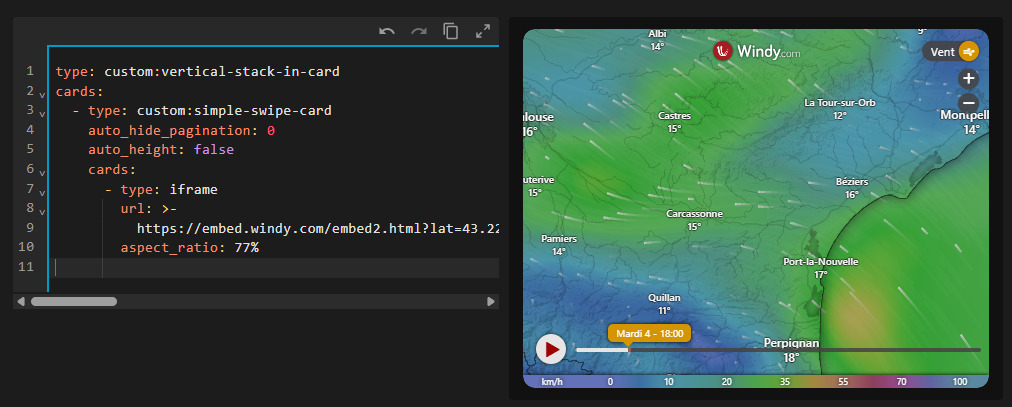1012x407 pixels.
Task: Collapse the url block on line 8
Action: coord(42,210)
